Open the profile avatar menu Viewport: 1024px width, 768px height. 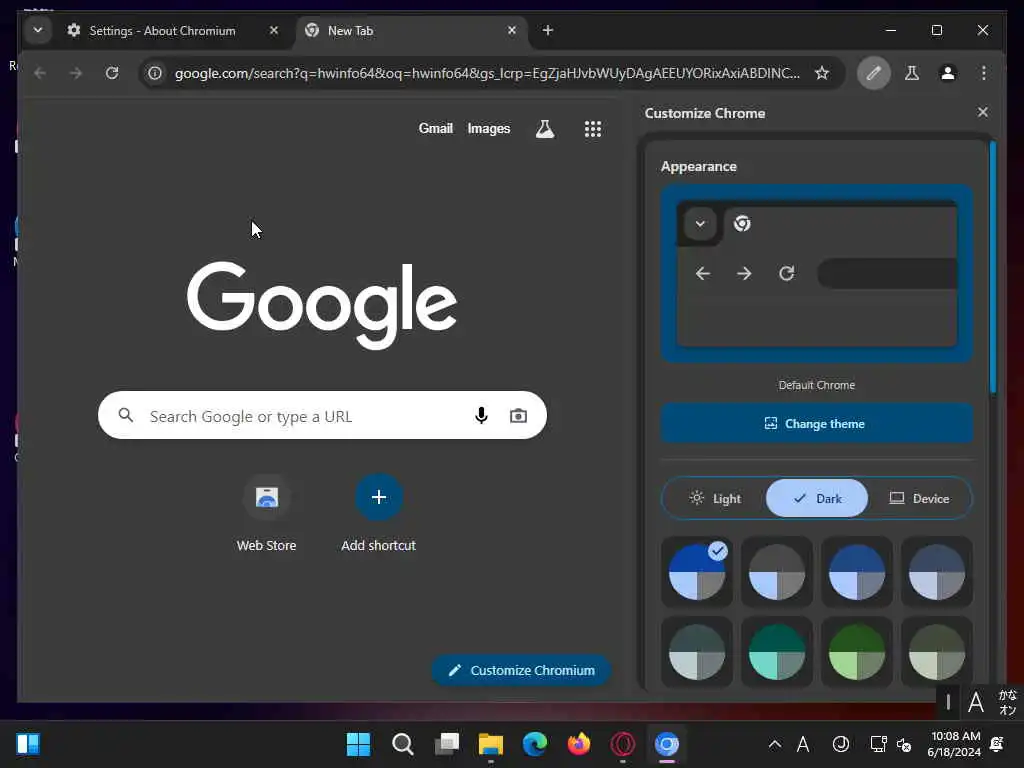948,73
